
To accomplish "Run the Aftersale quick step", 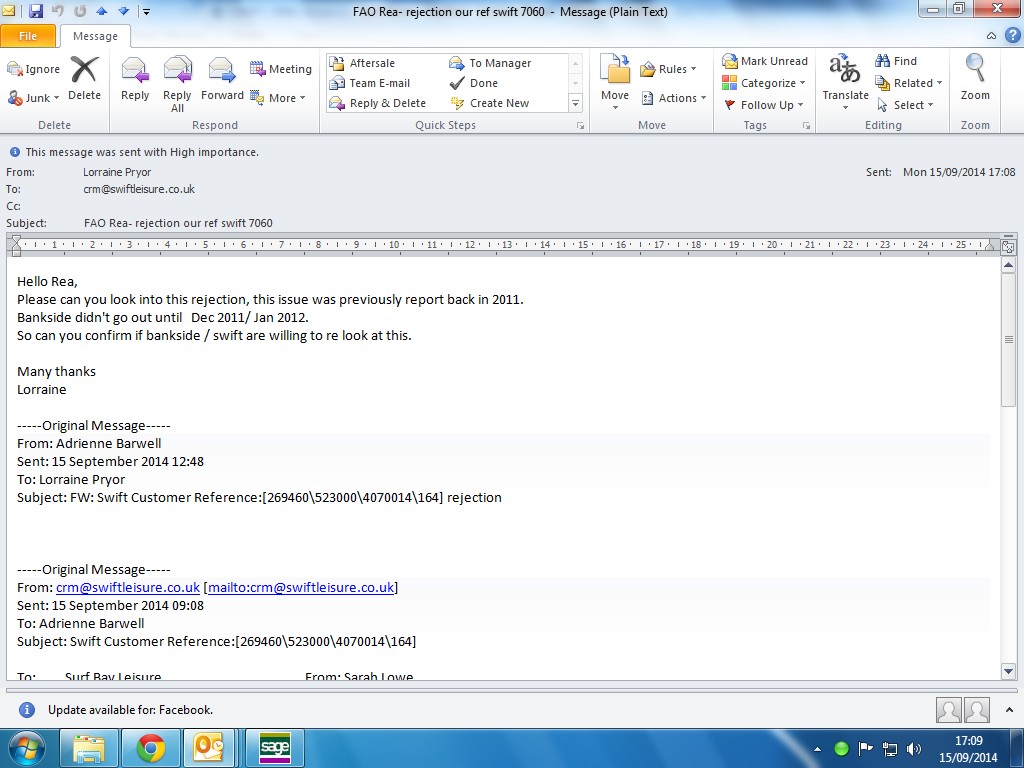I will coord(362,63).
